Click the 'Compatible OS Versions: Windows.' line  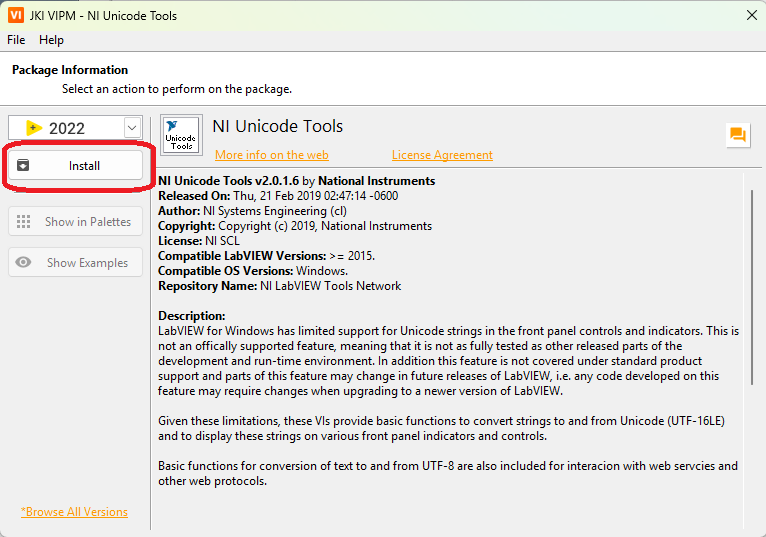coord(253,271)
